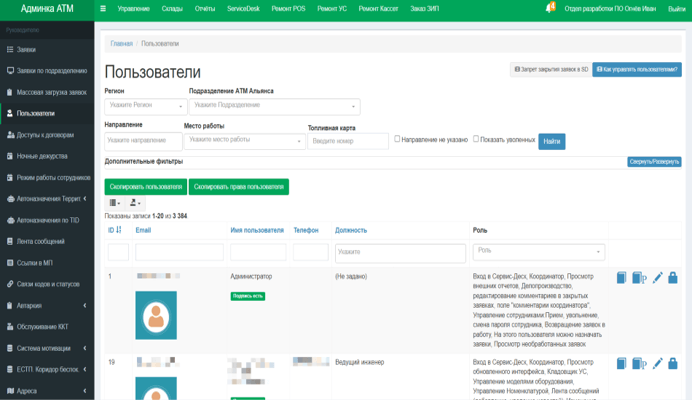Open the Ремонт УС top menu
Screen dimensions: 692x400
pos(332,8)
